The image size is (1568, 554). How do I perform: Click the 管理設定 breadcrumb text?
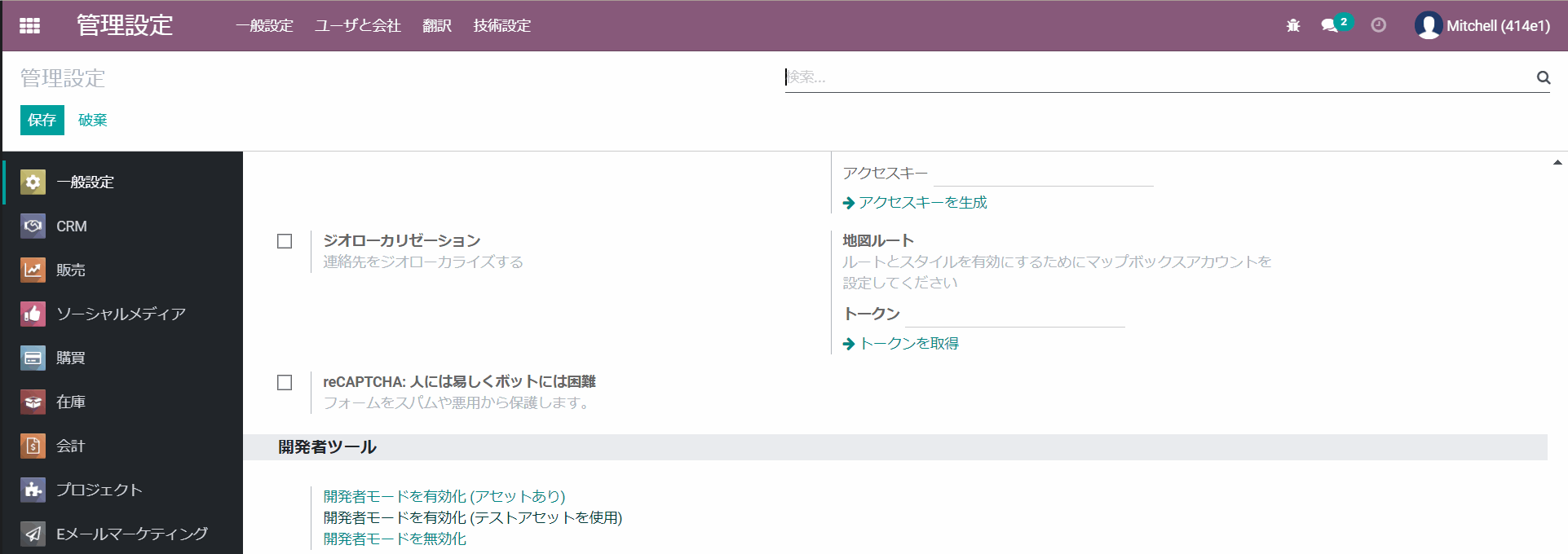tap(63, 78)
